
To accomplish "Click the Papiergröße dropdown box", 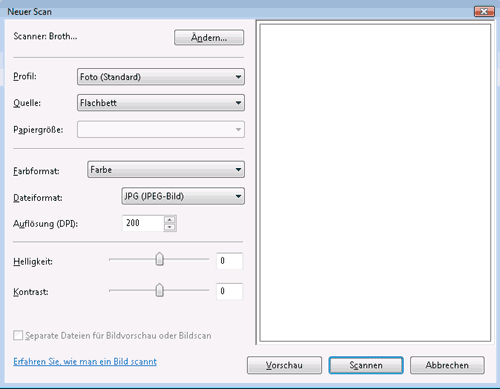I will tap(161, 129).
